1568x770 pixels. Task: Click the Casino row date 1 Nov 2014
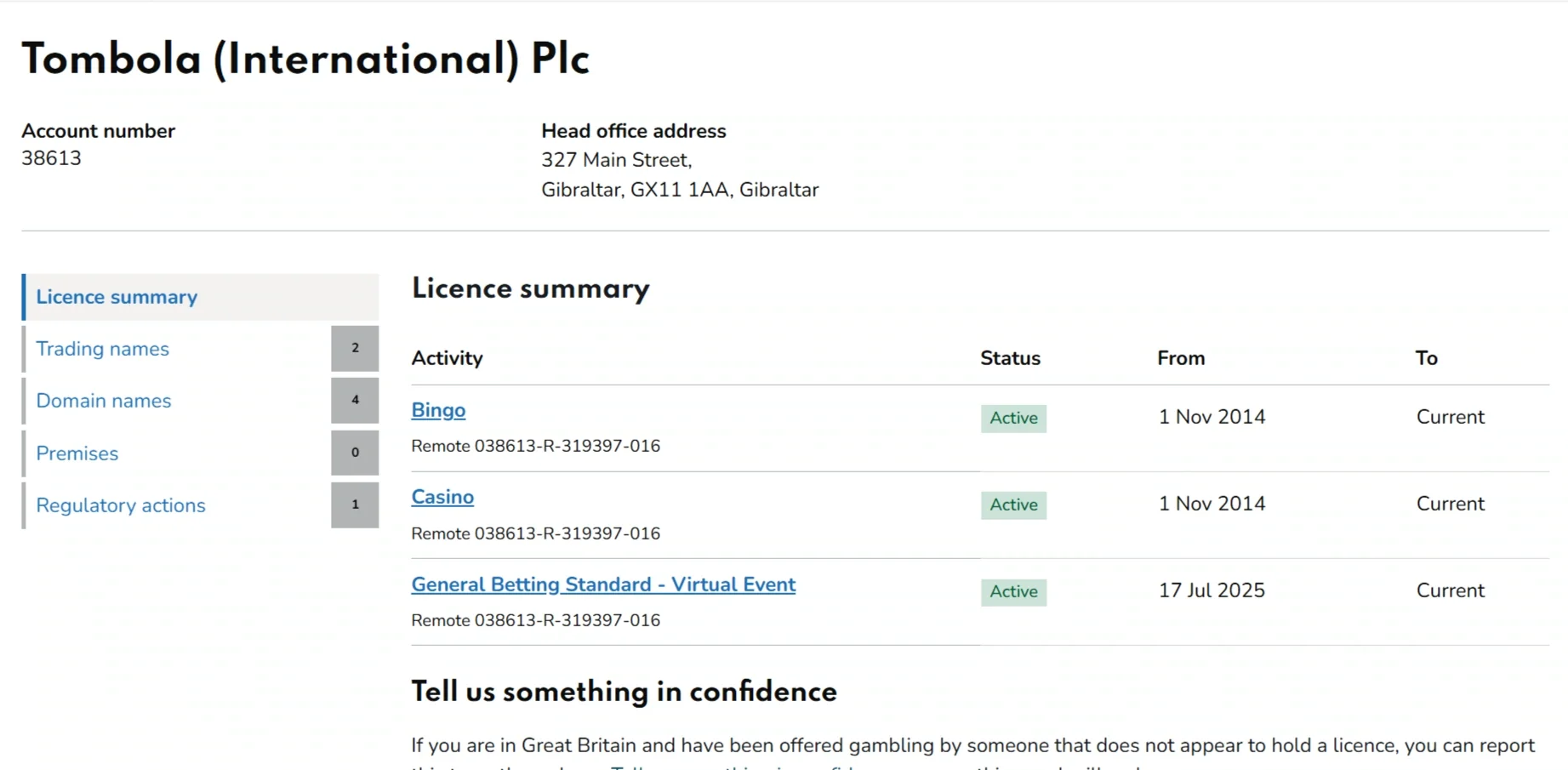click(x=1212, y=504)
